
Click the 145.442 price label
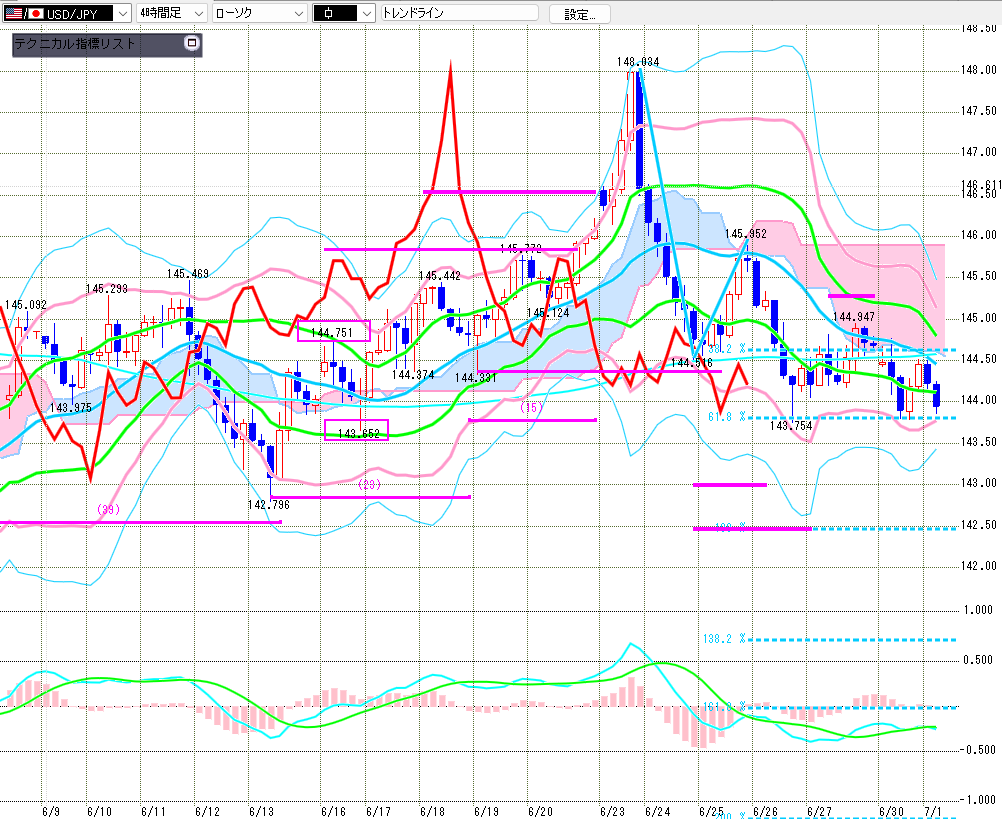440,276
